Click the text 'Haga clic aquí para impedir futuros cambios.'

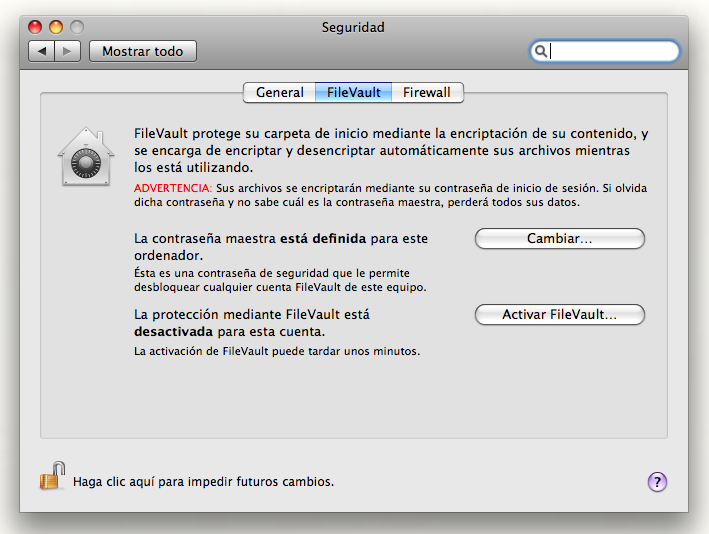click(203, 482)
